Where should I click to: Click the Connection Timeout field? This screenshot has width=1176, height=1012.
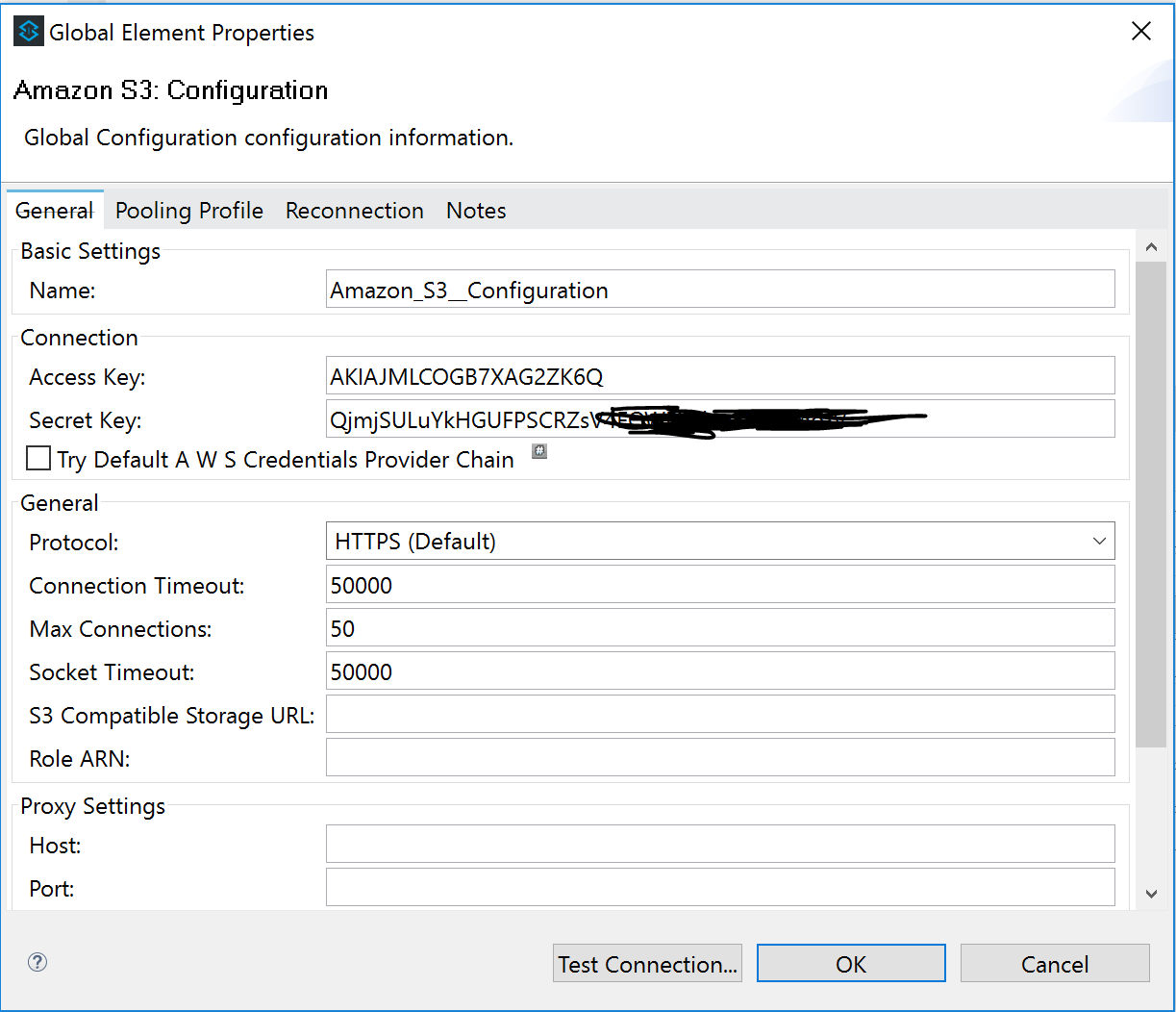(x=720, y=585)
